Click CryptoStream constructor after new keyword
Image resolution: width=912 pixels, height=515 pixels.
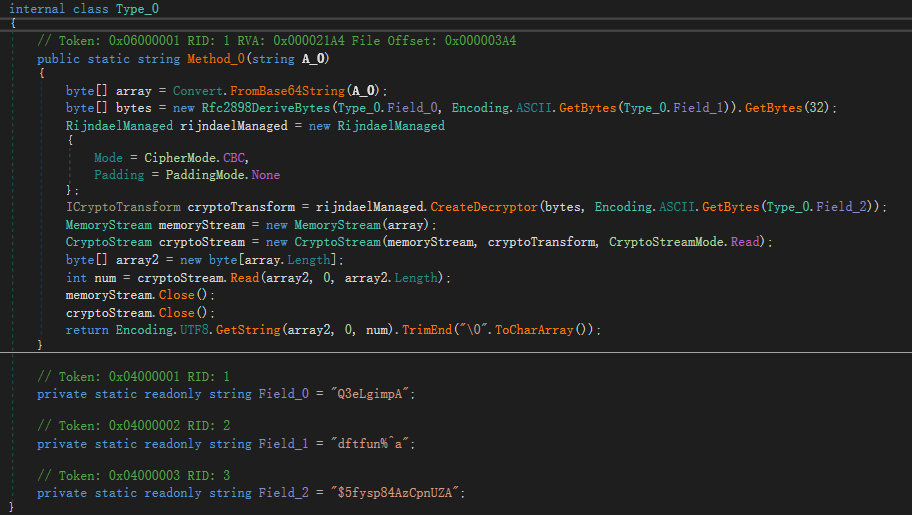coord(337,242)
